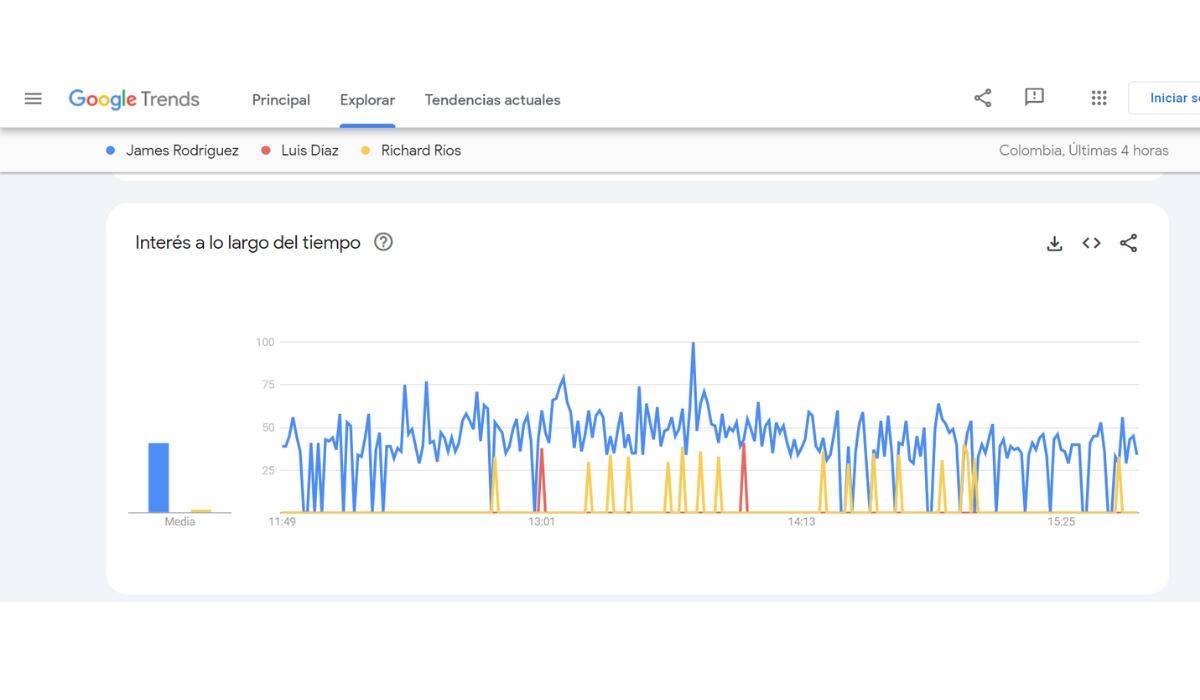Show help for Interés a lo largo del tiempo

(383, 242)
